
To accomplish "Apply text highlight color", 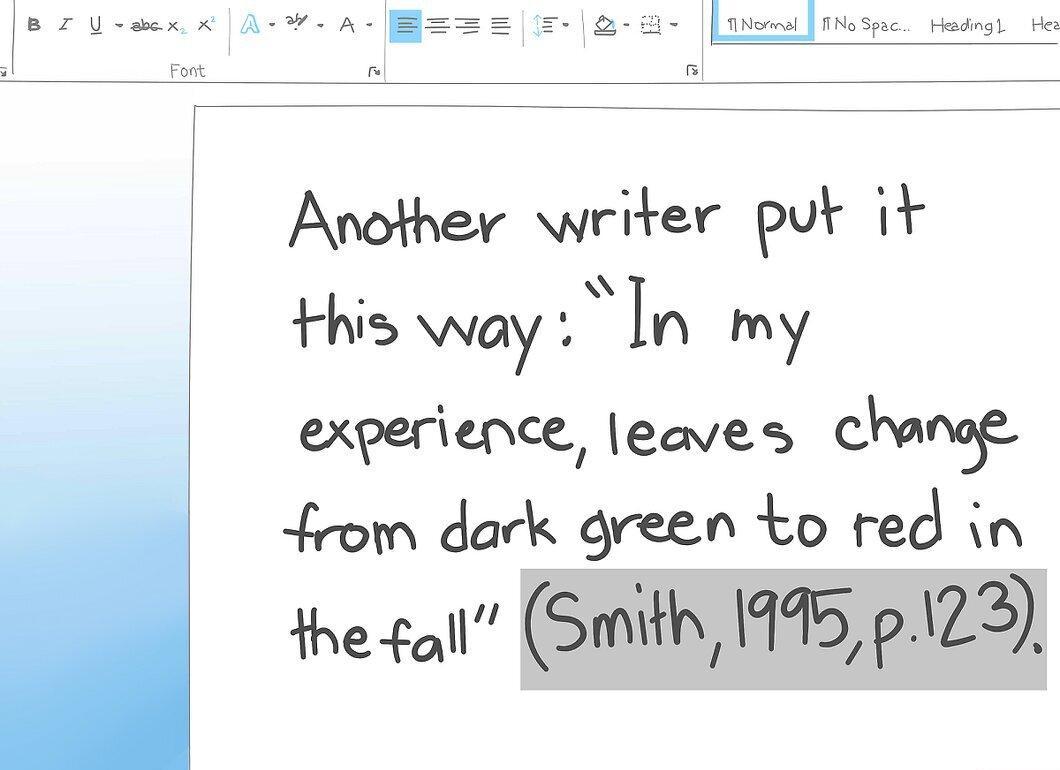I will [x=295, y=24].
